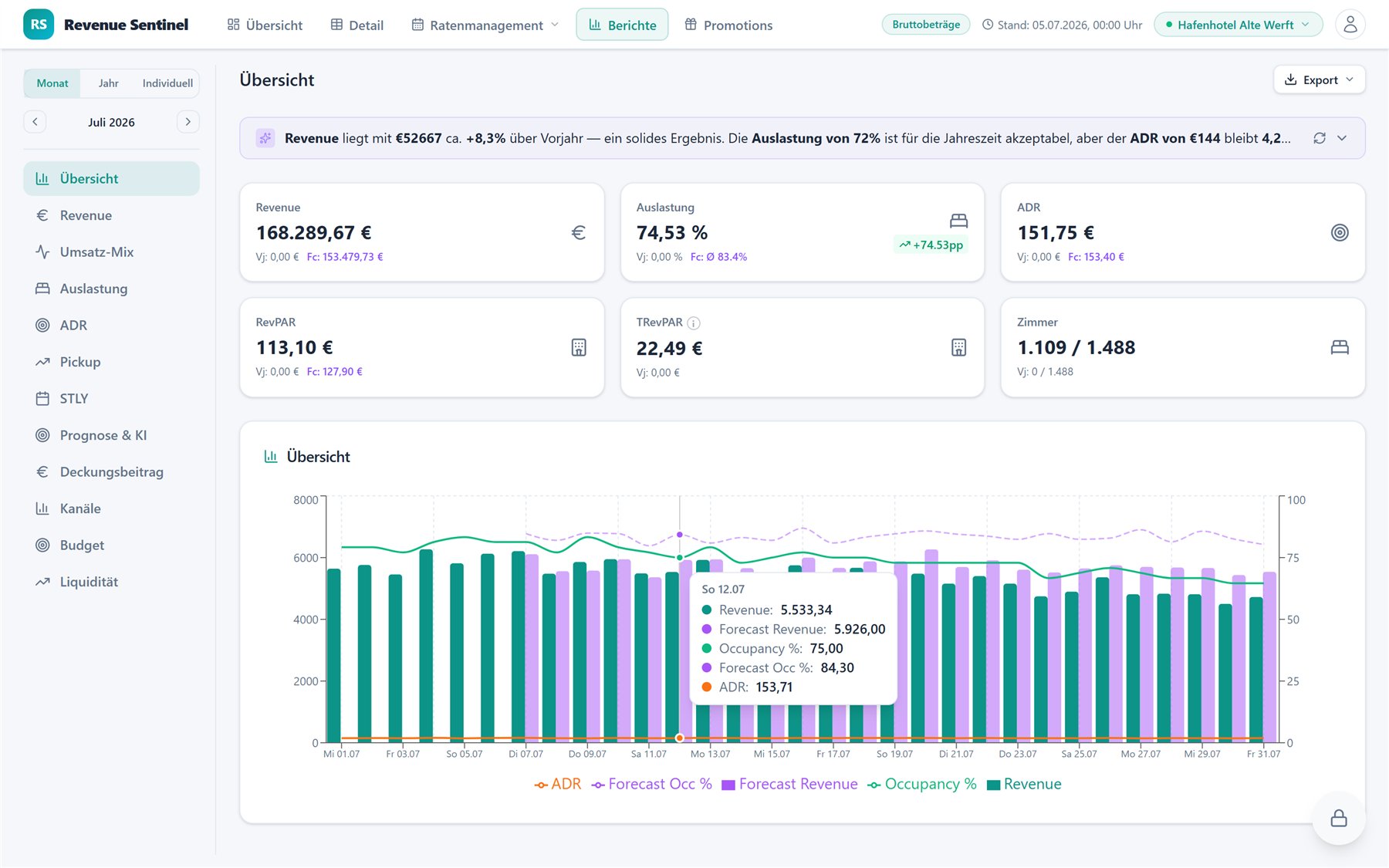The width and height of the screenshot is (1389, 868).
Task: Toggle ADR series in chart legend
Action: (557, 784)
